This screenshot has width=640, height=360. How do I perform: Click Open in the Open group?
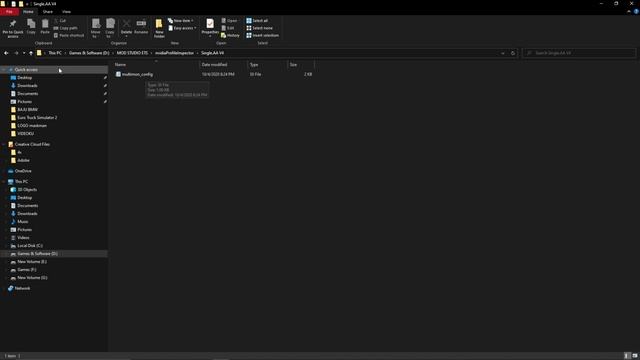pos(229,20)
